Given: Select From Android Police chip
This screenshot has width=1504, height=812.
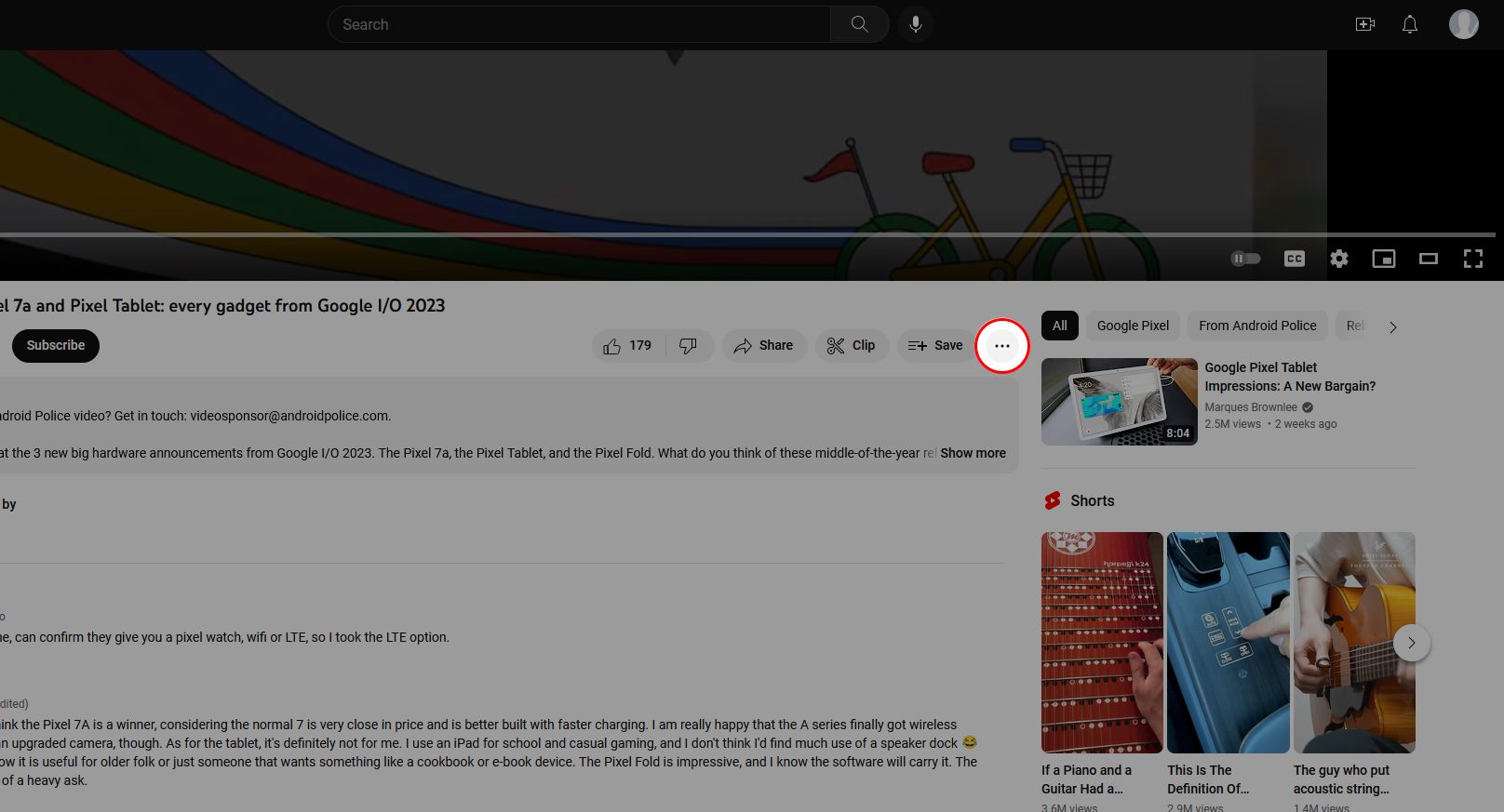Looking at the screenshot, I should [1257, 326].
